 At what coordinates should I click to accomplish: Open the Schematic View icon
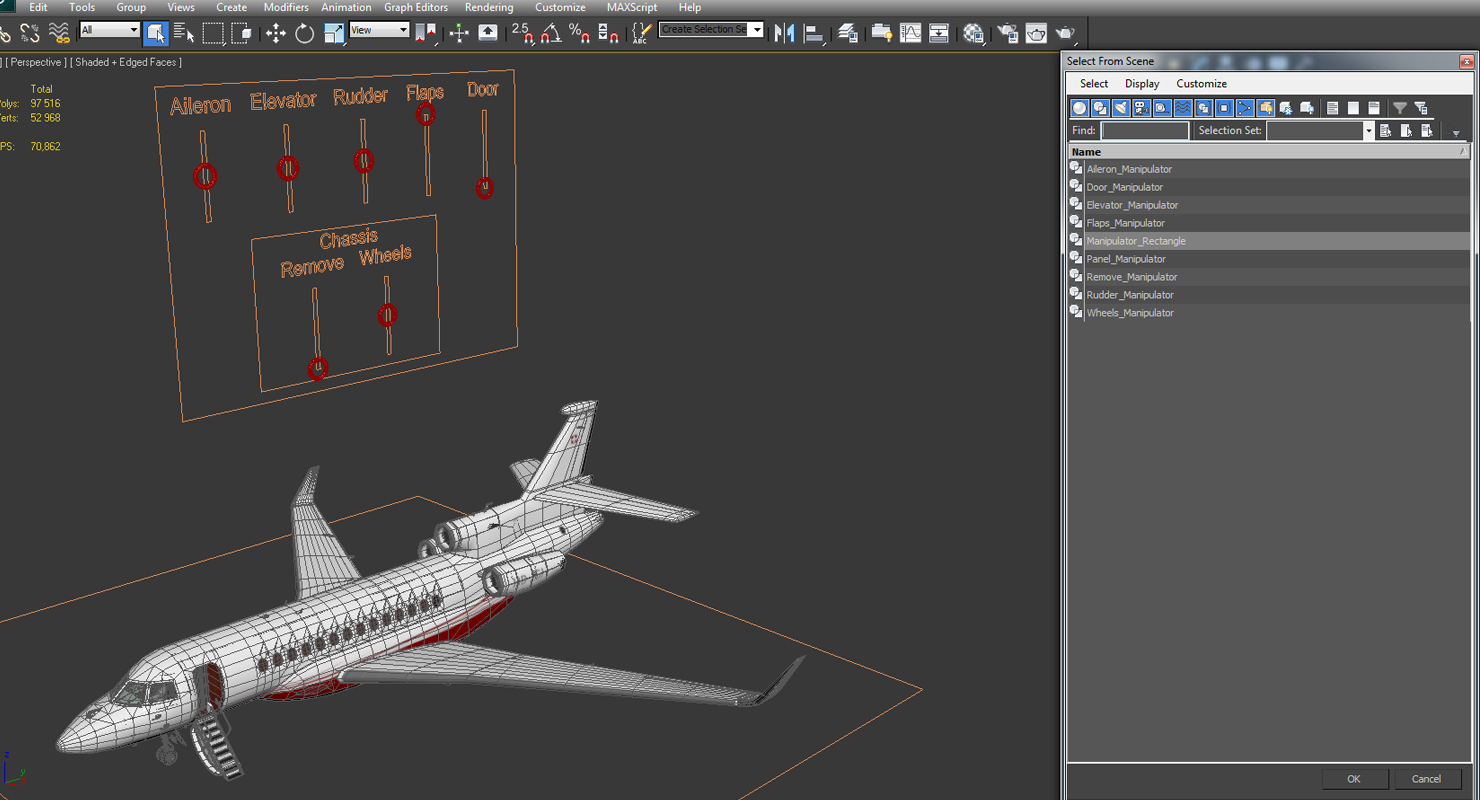pyautogui.click(x=939, y=33)
